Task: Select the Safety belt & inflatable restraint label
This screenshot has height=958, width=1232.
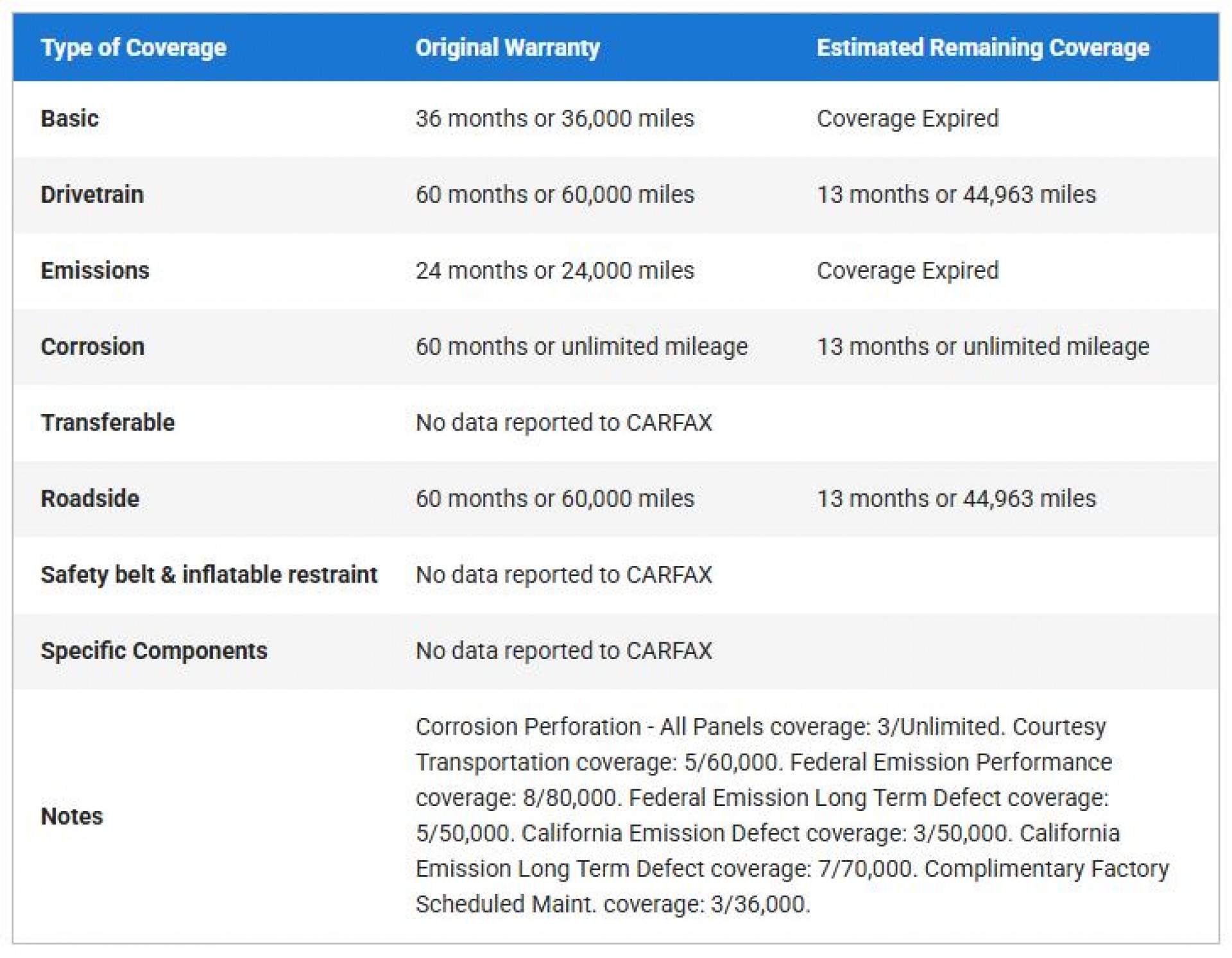Action: tap(209, 575)
